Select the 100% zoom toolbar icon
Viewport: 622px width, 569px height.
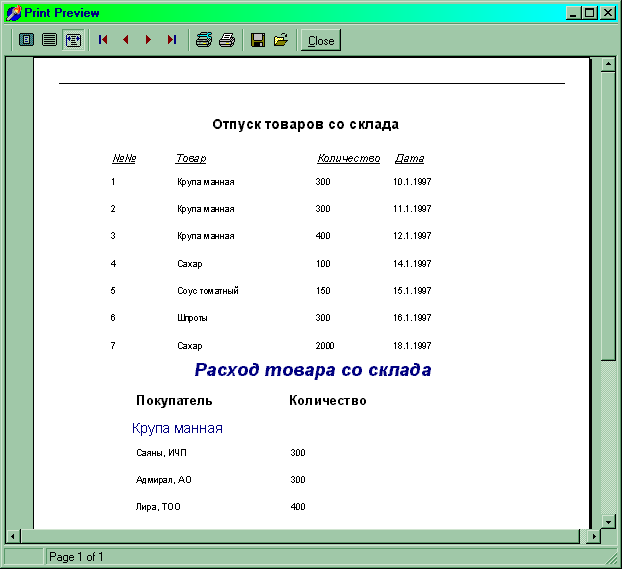pyautogui.click(x=49, y=40)
